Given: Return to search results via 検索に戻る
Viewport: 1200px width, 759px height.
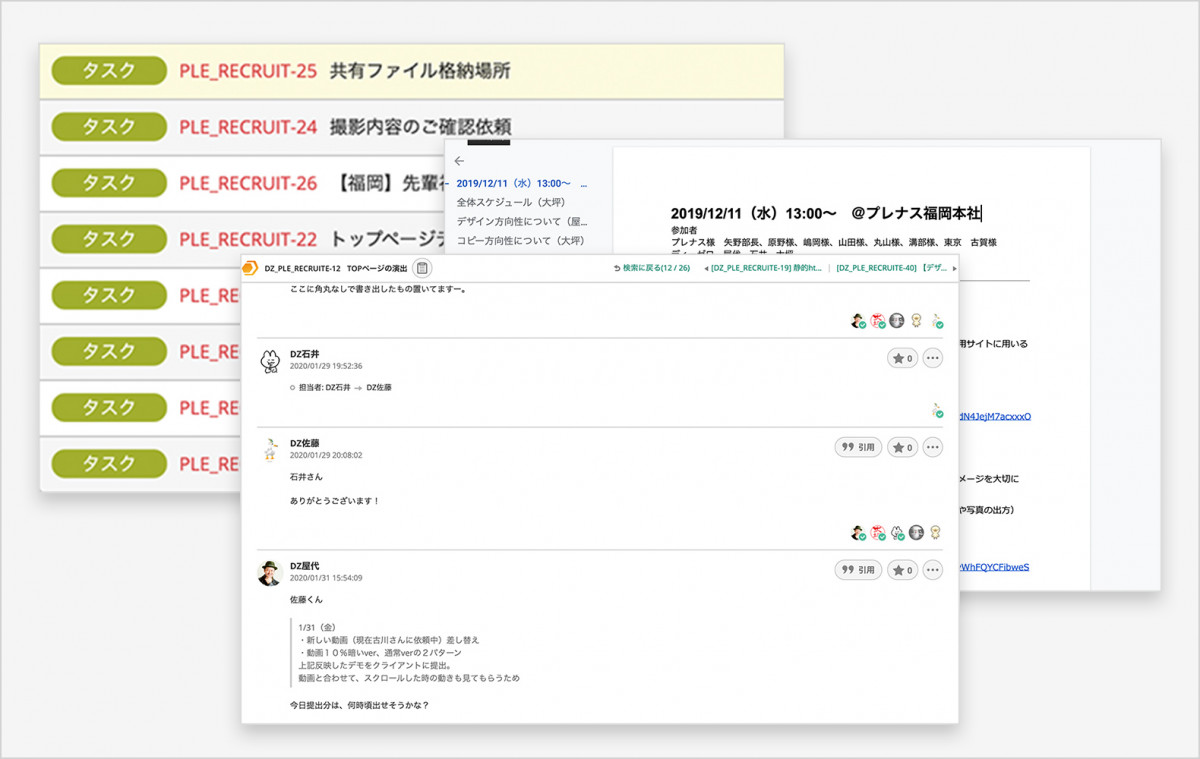Looking at the screenshot, I should (651, 268).
